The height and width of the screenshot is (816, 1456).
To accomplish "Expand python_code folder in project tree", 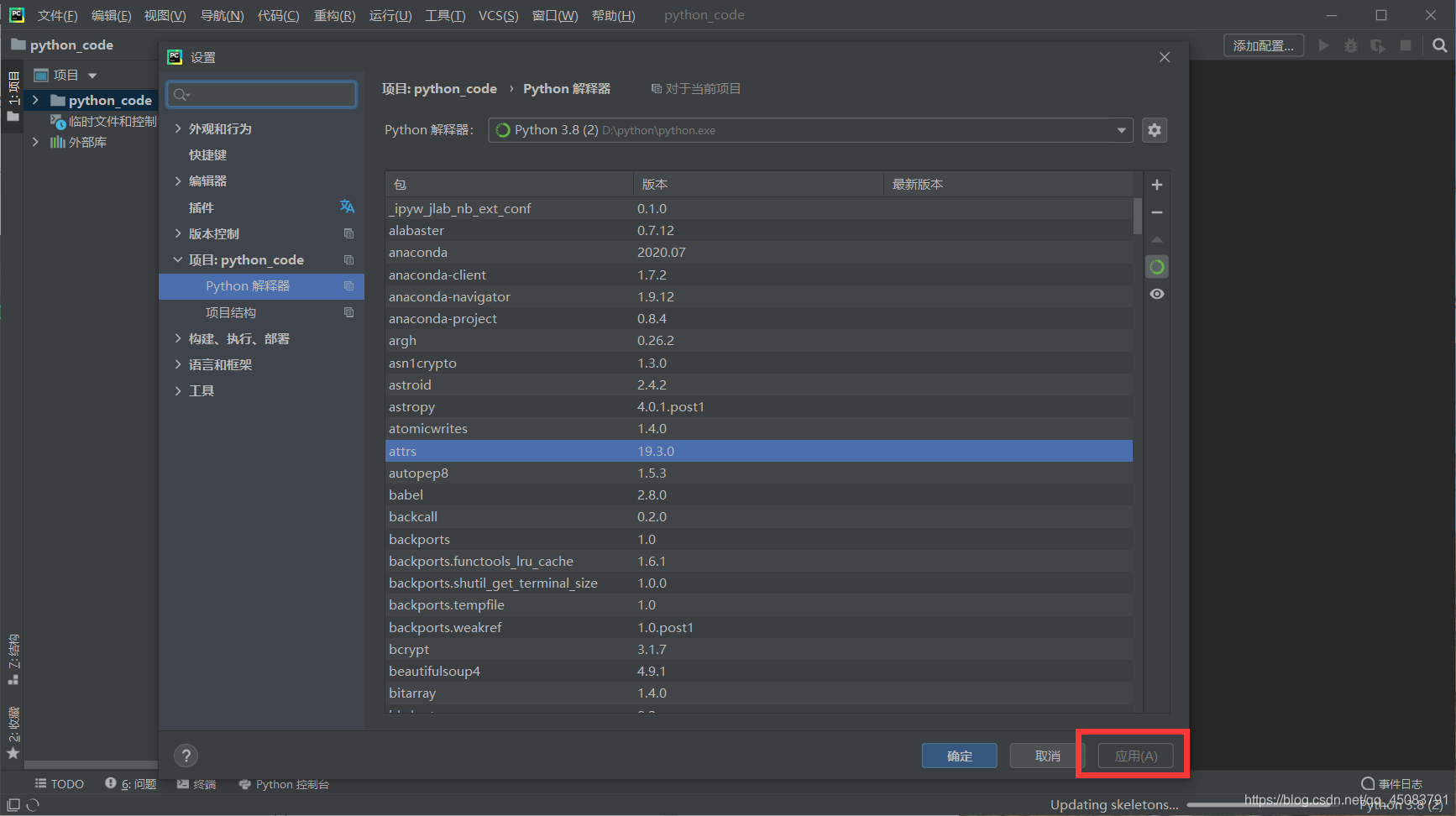I will 35,100.
